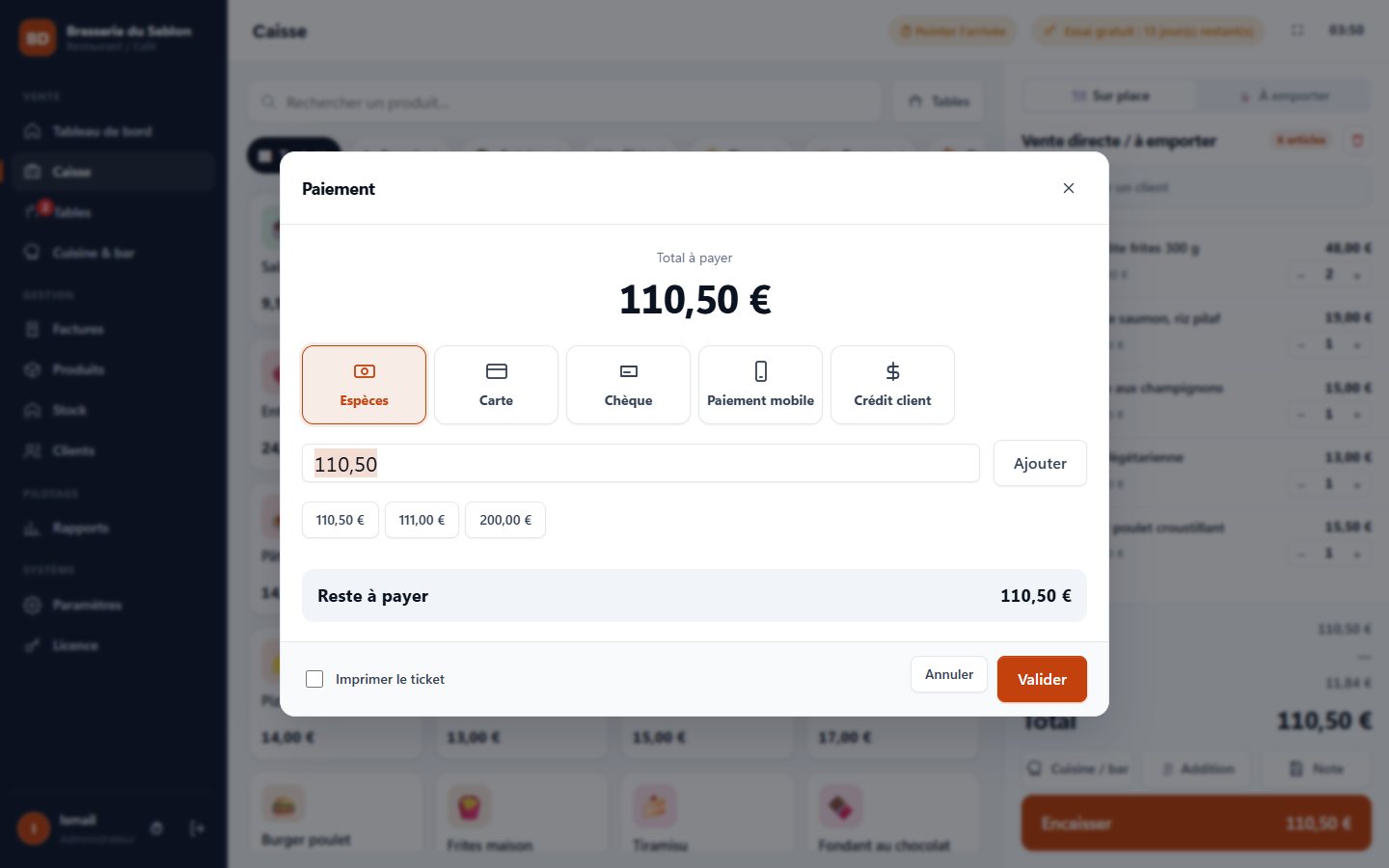Click the Addition button under total

click(x=1197, y=769)
